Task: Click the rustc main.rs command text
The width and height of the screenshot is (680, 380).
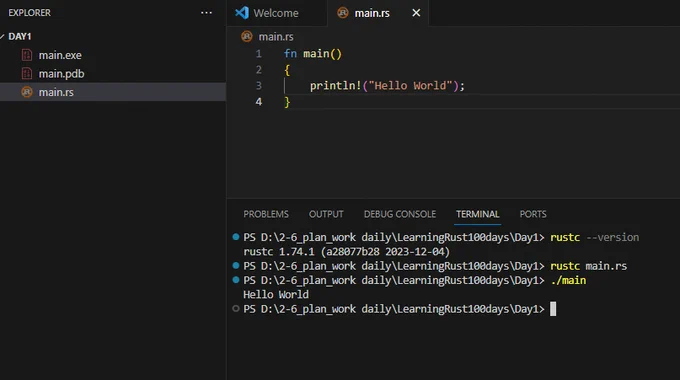Action: pyautogui.click(x=588, y=266)
